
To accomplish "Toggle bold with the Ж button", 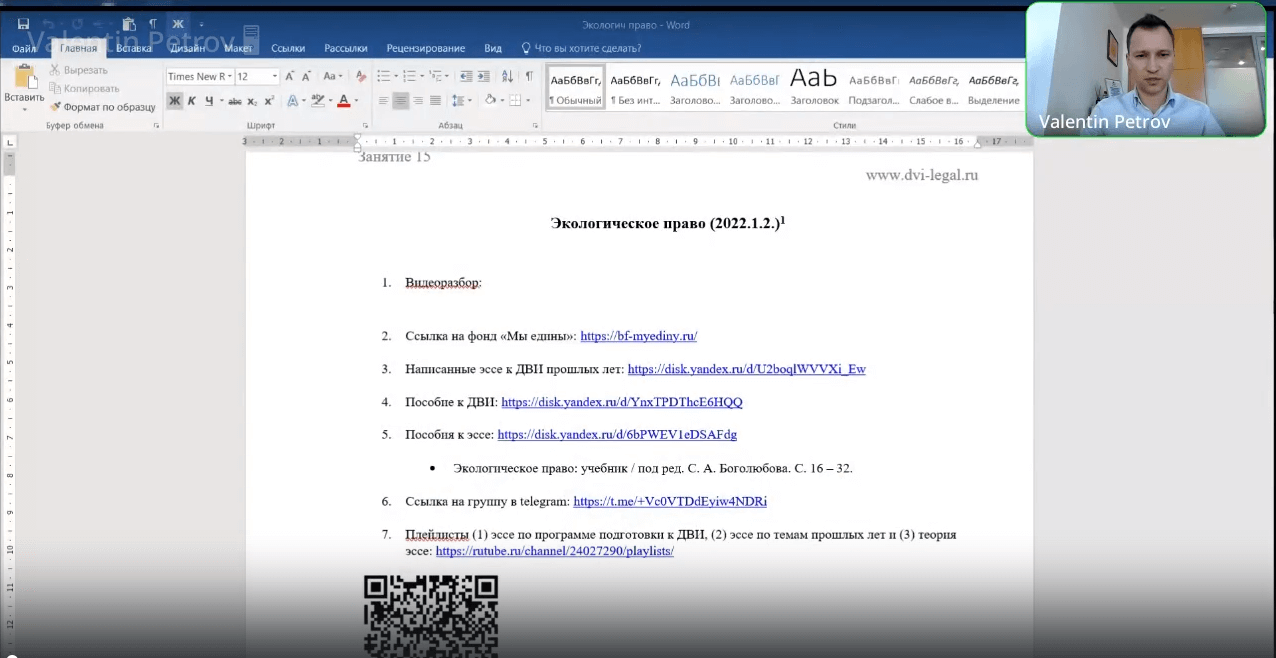I will click(x=174, y=101).
